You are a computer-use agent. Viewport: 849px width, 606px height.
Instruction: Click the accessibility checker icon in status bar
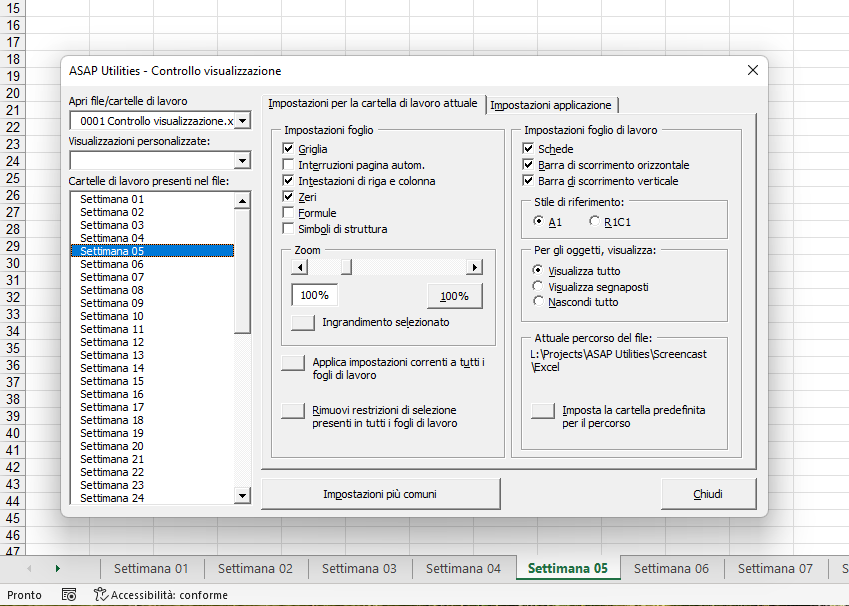coord(100,595)
